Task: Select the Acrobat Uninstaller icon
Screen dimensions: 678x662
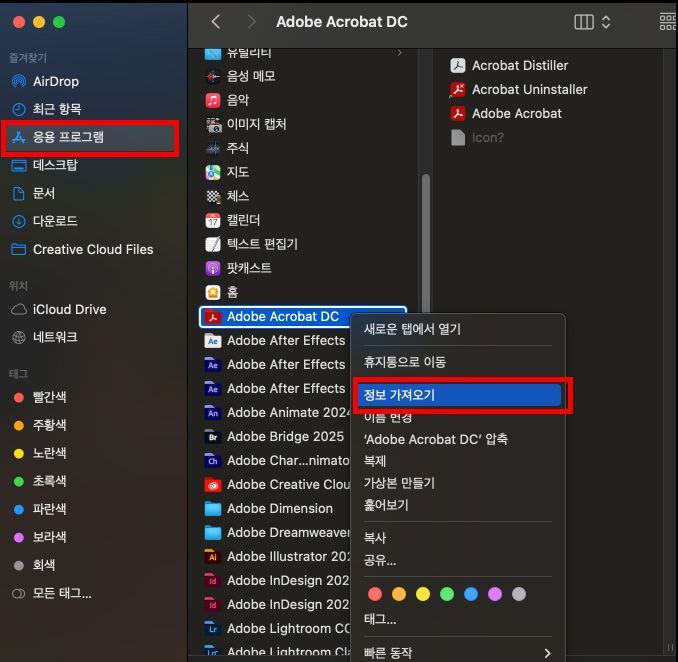Action: (457, 90)
